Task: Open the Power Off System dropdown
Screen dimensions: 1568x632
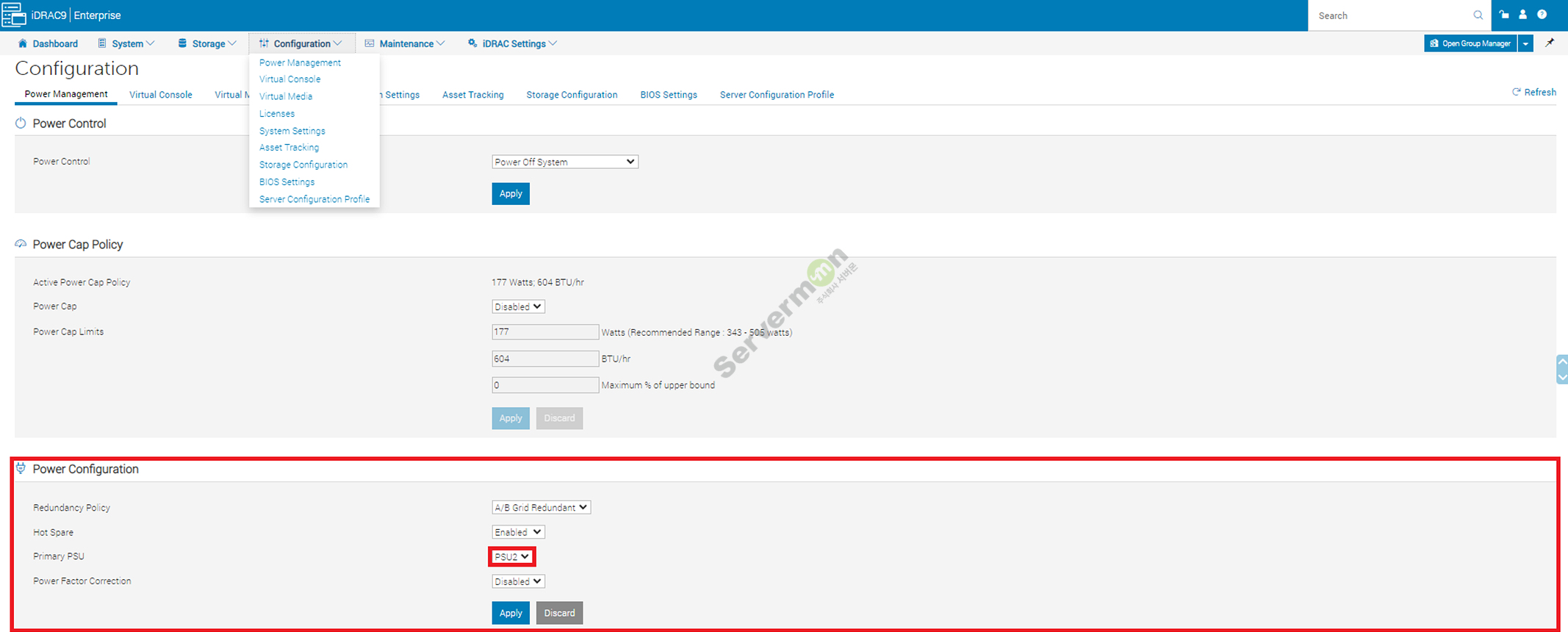Action: click(x=564, y=162)
